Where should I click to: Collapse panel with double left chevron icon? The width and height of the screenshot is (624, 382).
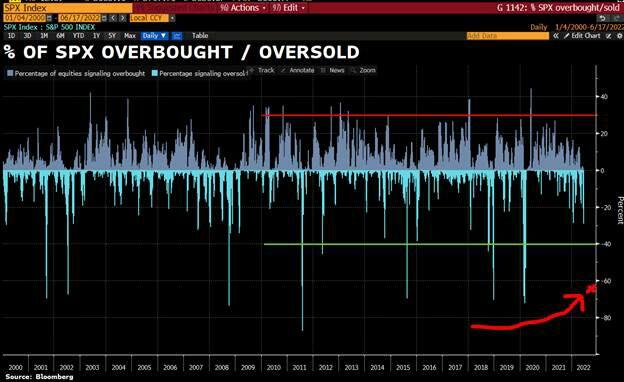click(x=556, y=36)
